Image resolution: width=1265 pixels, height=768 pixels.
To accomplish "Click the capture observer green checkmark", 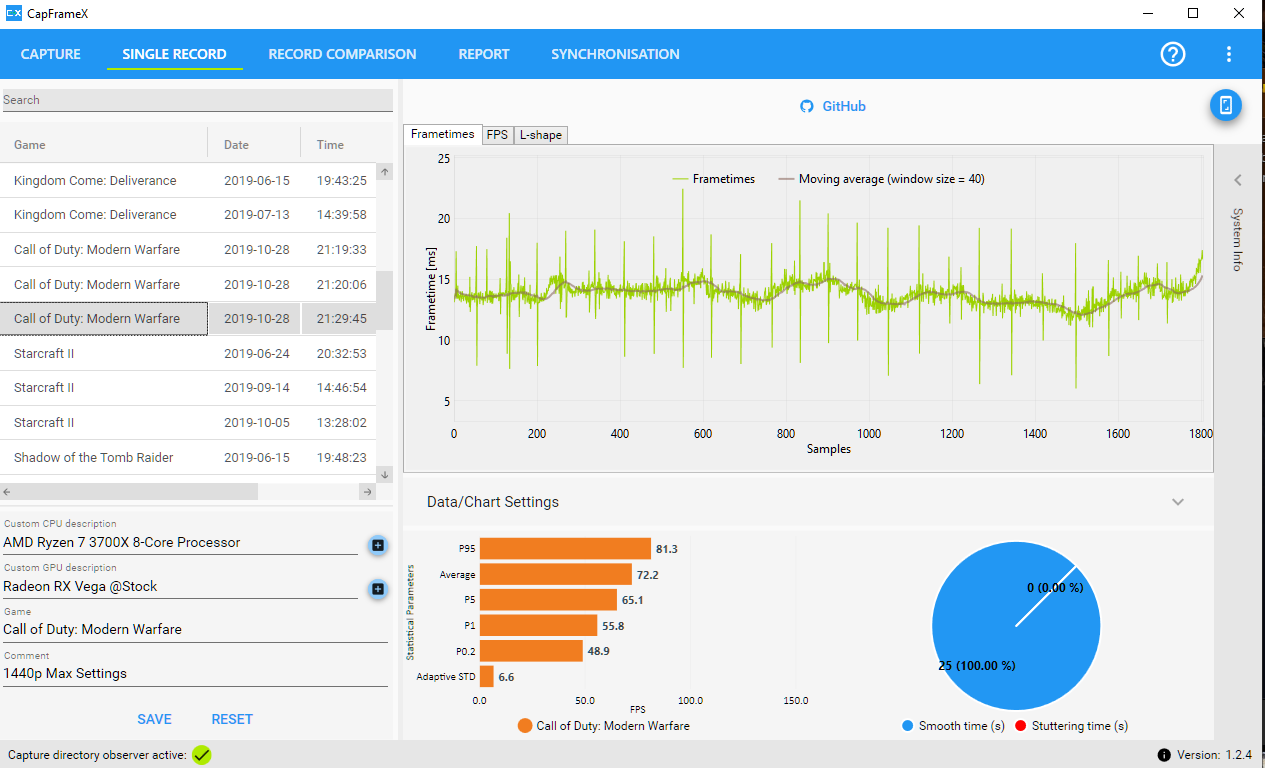I will 202,755.
